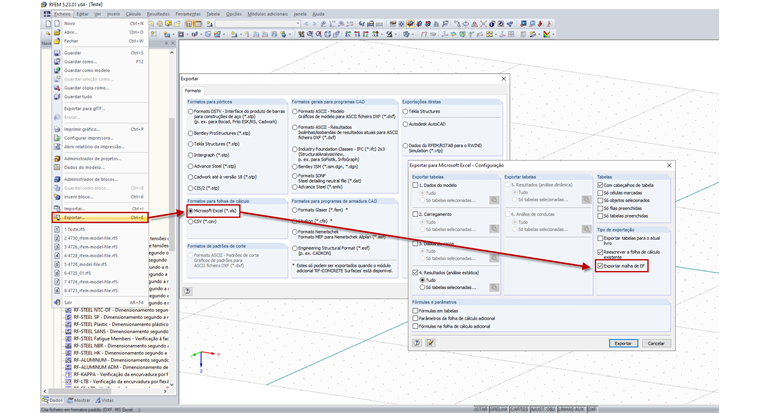Open recent file 1 Teste.rf5
760x413 pixels.
(100, 229)
